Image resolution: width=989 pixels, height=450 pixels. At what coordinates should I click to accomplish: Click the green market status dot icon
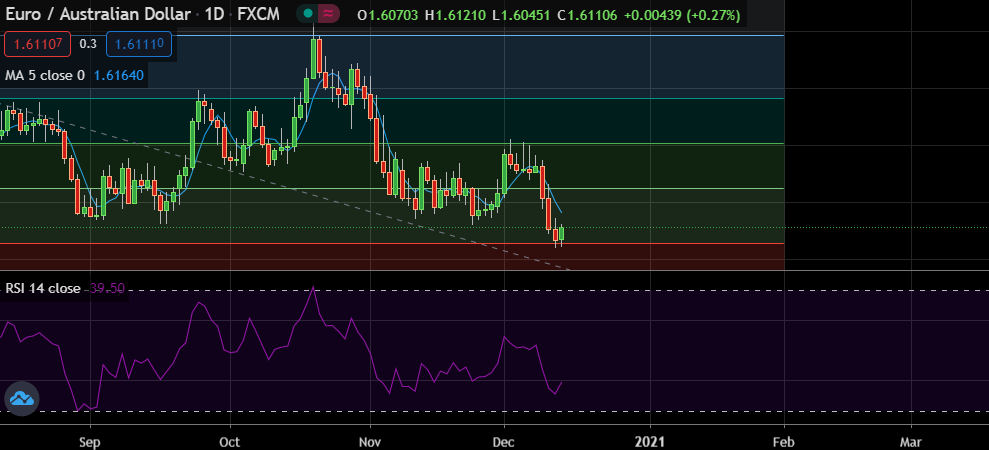(x=308, y=13)
